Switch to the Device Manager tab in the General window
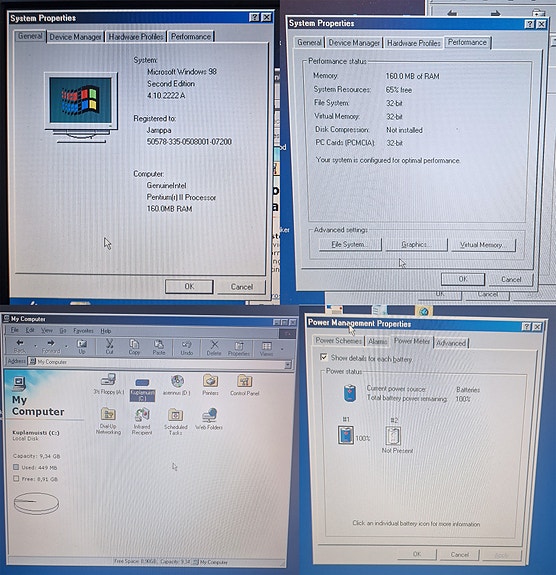Image resolution: width=556 pixels, height=575 pixels. click(x=75, y=37)
